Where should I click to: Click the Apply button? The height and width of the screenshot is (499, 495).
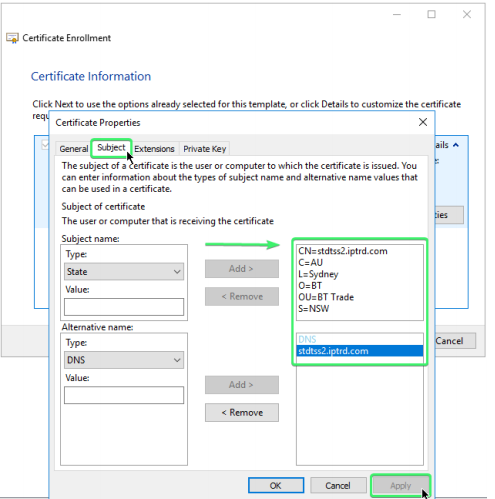(x=401, y=486)
